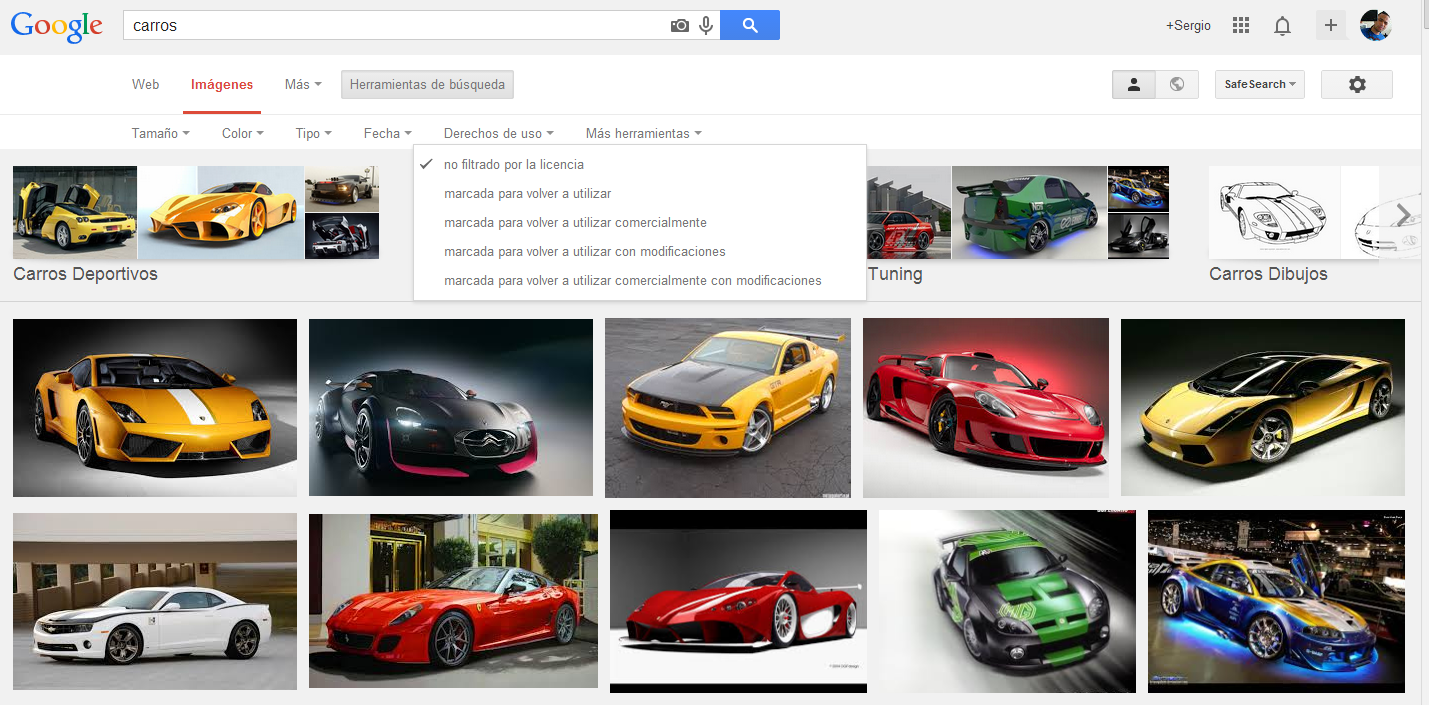Image resolution: width=1429 pixels, height=705 pixels.
Task: Switch to personal results view
Action: [1134, 85]
